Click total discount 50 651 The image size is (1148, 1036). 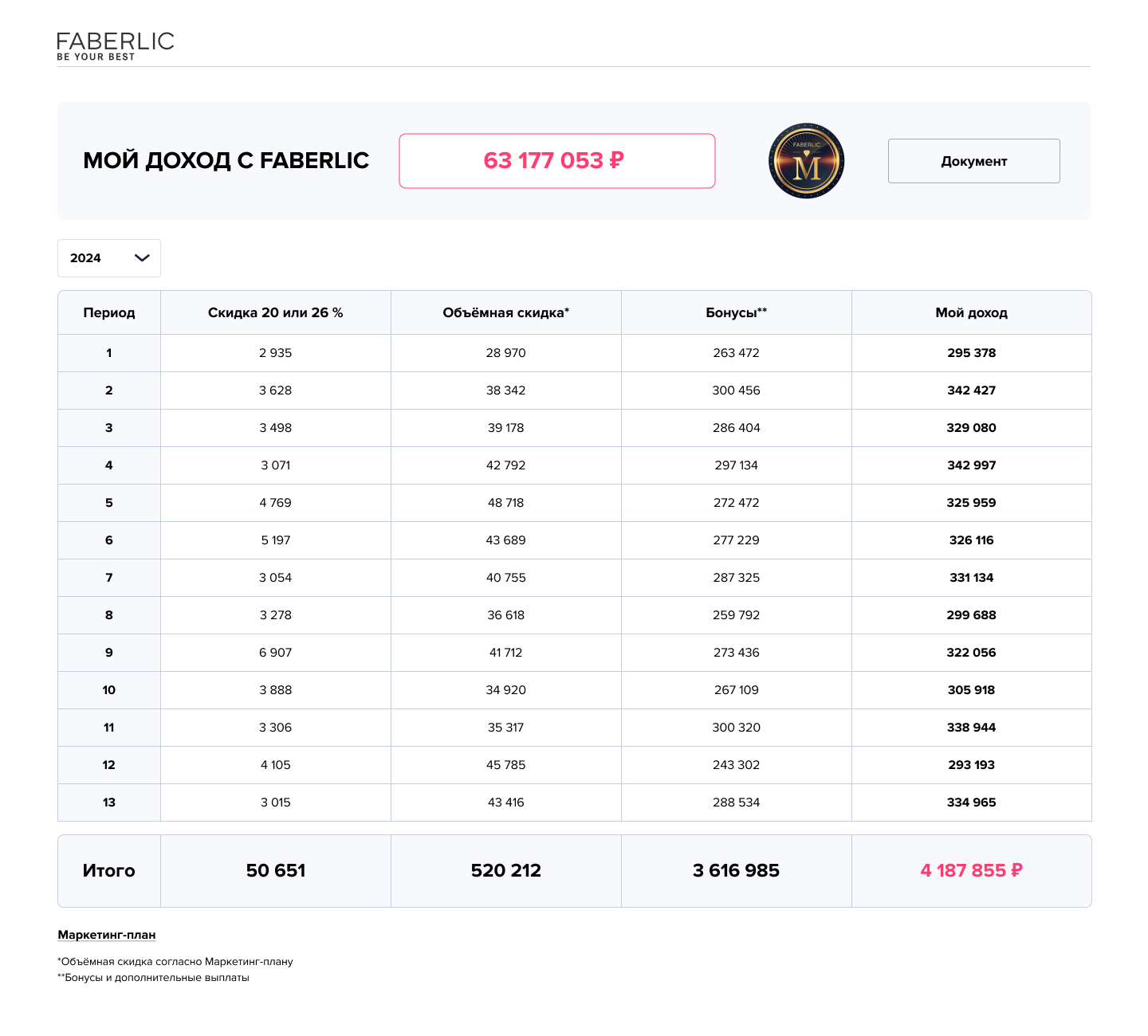click(276, 871)
